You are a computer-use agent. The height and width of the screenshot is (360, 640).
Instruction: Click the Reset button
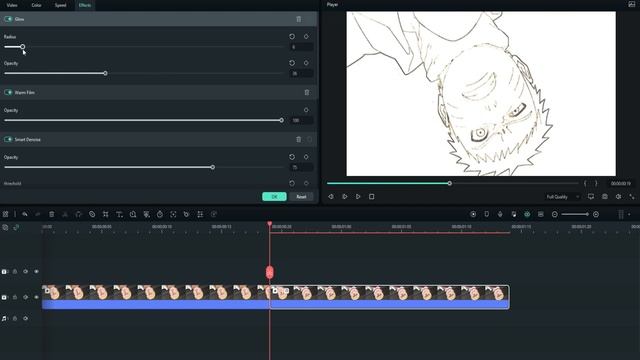pyautogui.click(x=301, y=197)
